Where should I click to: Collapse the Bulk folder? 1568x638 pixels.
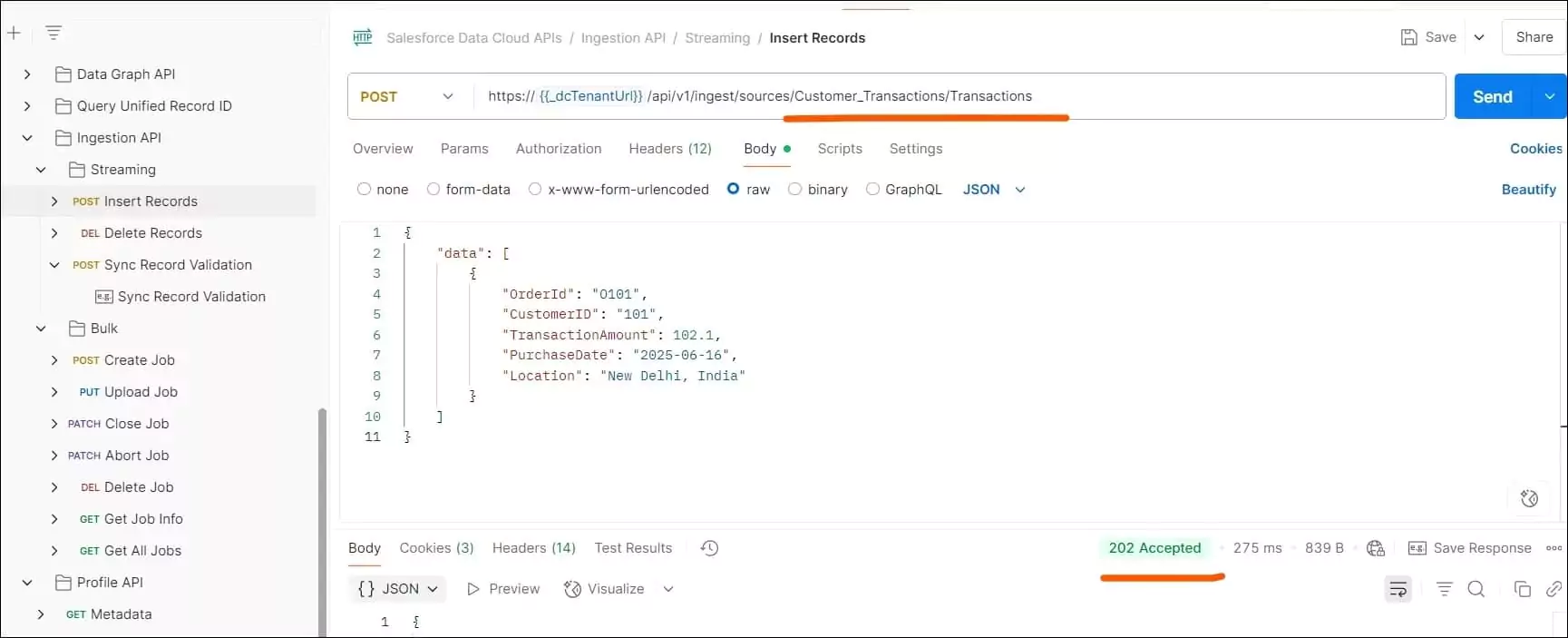pos(41,329)
